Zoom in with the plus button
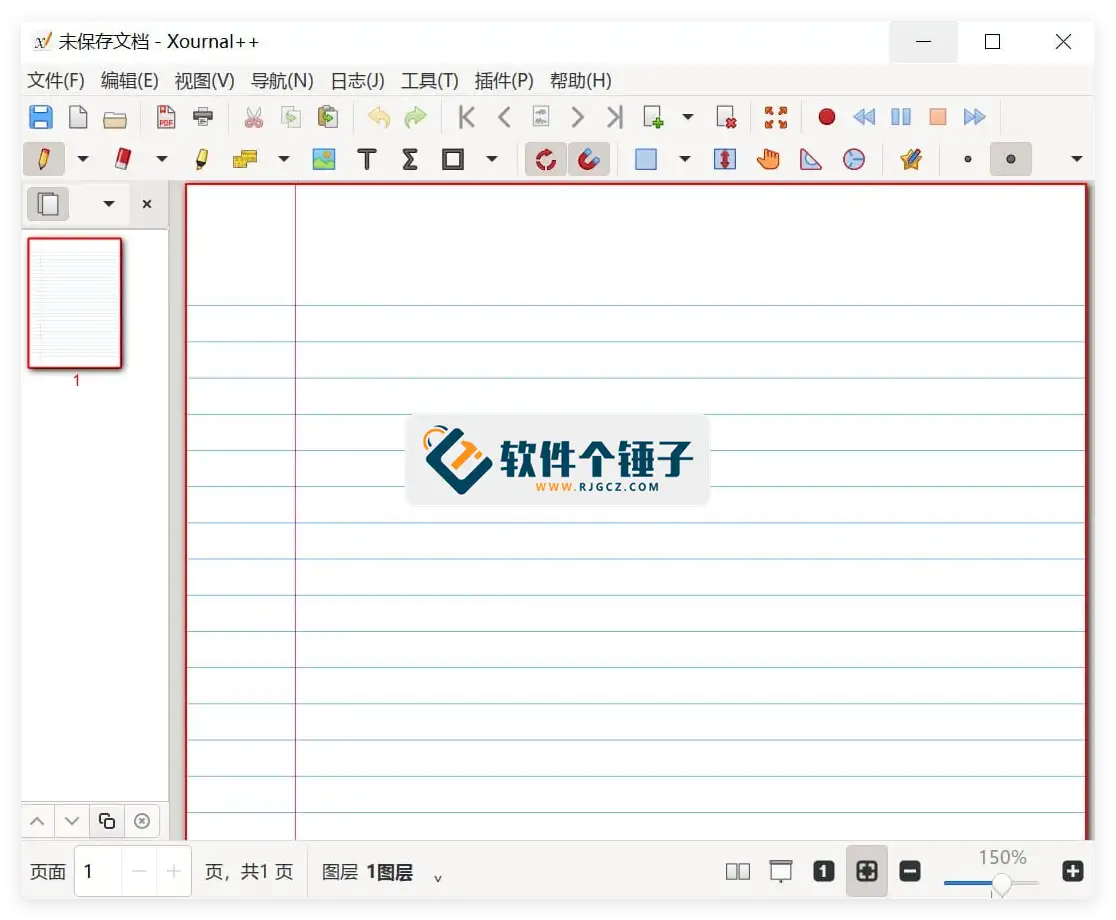 (1073, 871)
